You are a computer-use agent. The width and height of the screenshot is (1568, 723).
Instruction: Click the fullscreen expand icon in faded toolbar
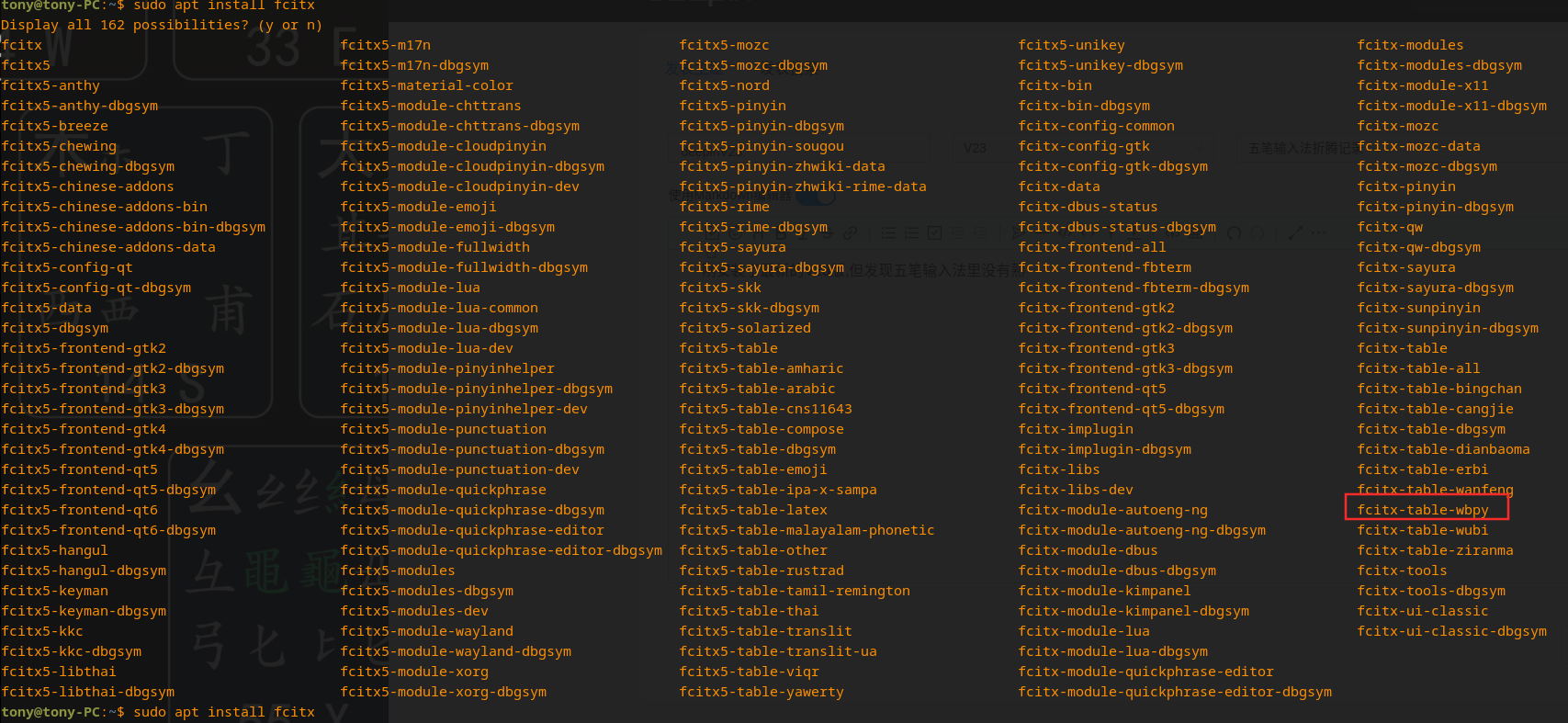(x=1295, y=232)
